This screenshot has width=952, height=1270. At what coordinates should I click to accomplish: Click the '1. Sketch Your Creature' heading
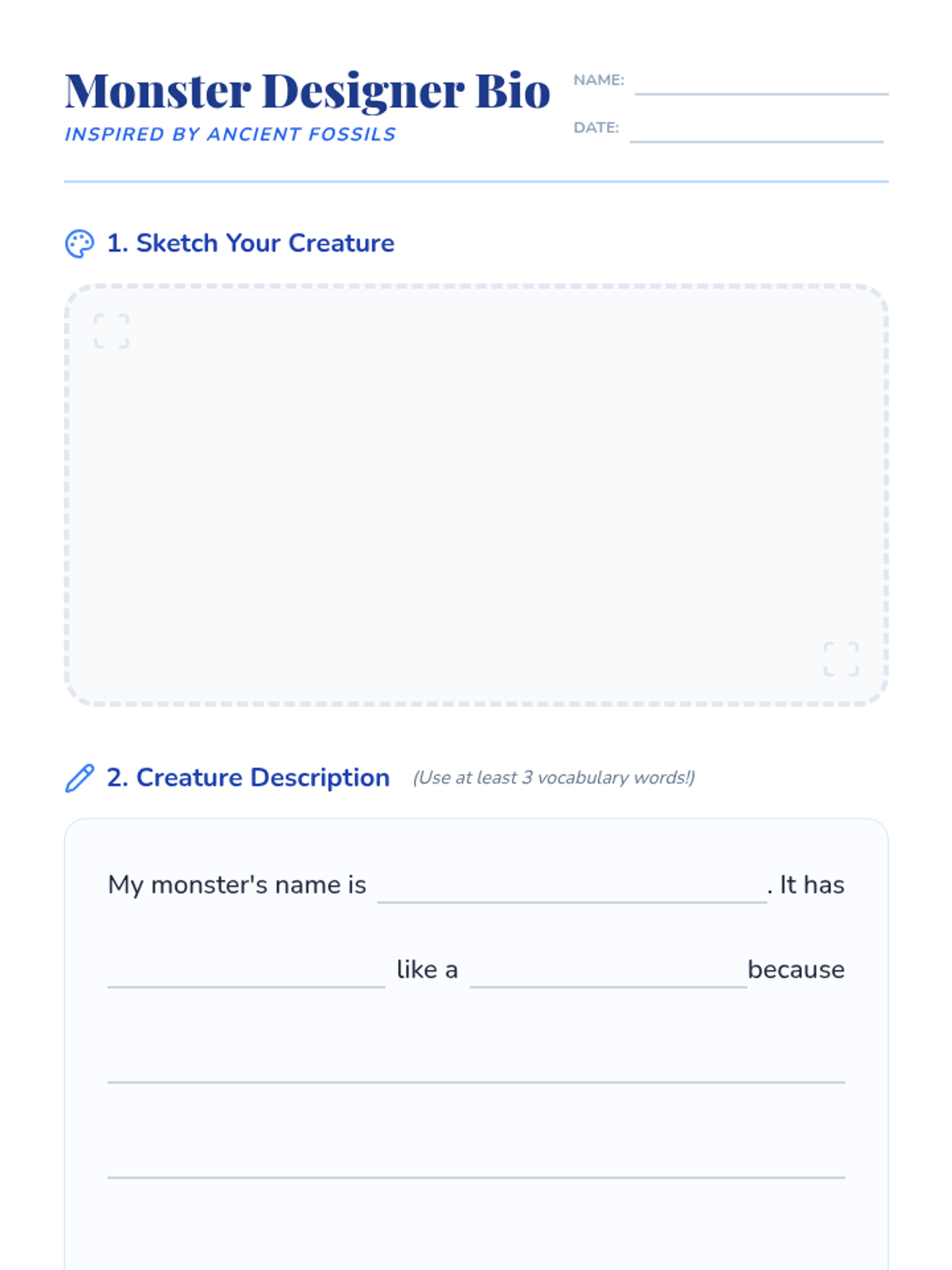[251, 243]
